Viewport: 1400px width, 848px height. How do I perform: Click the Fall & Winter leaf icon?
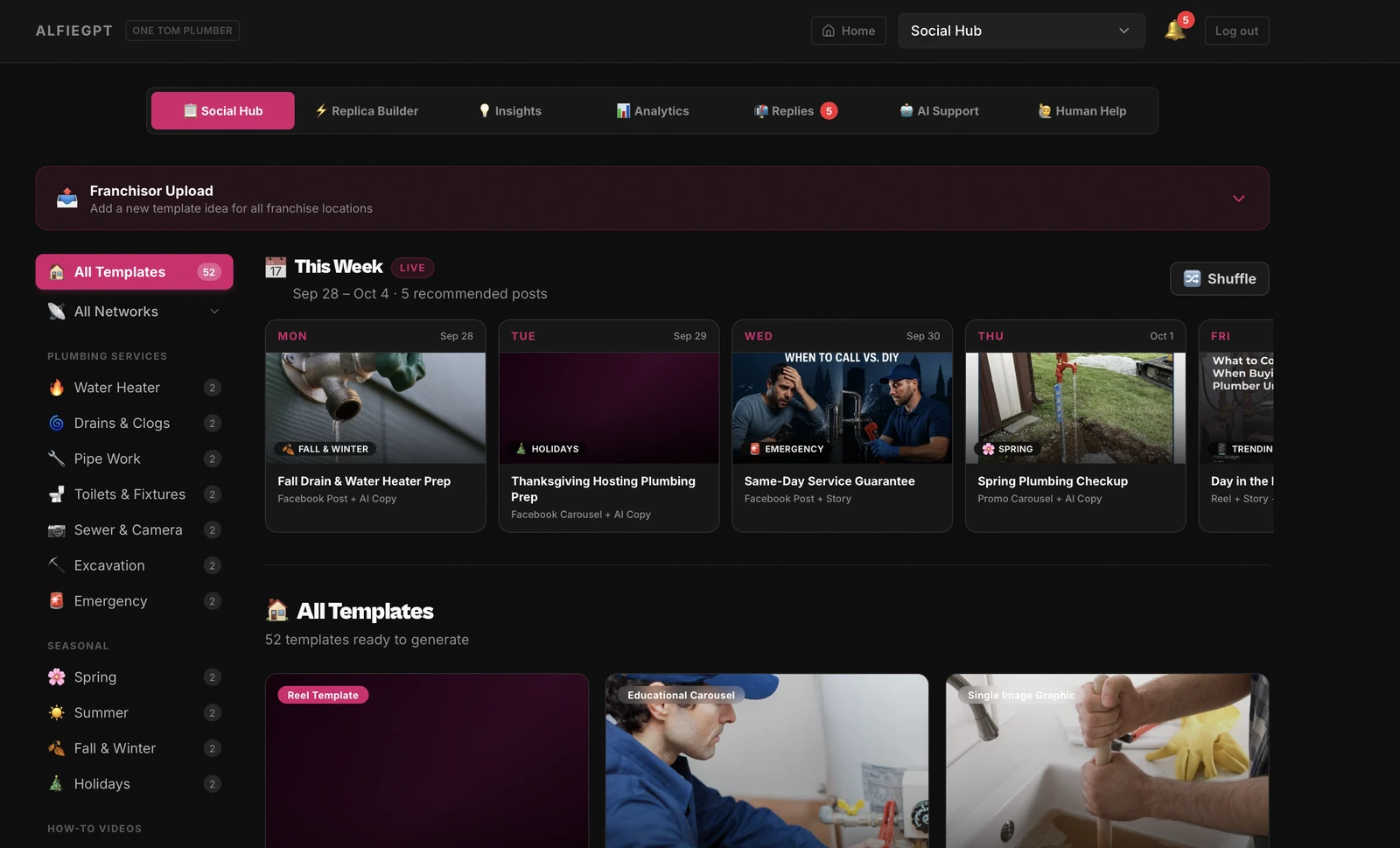click(57, 748)
